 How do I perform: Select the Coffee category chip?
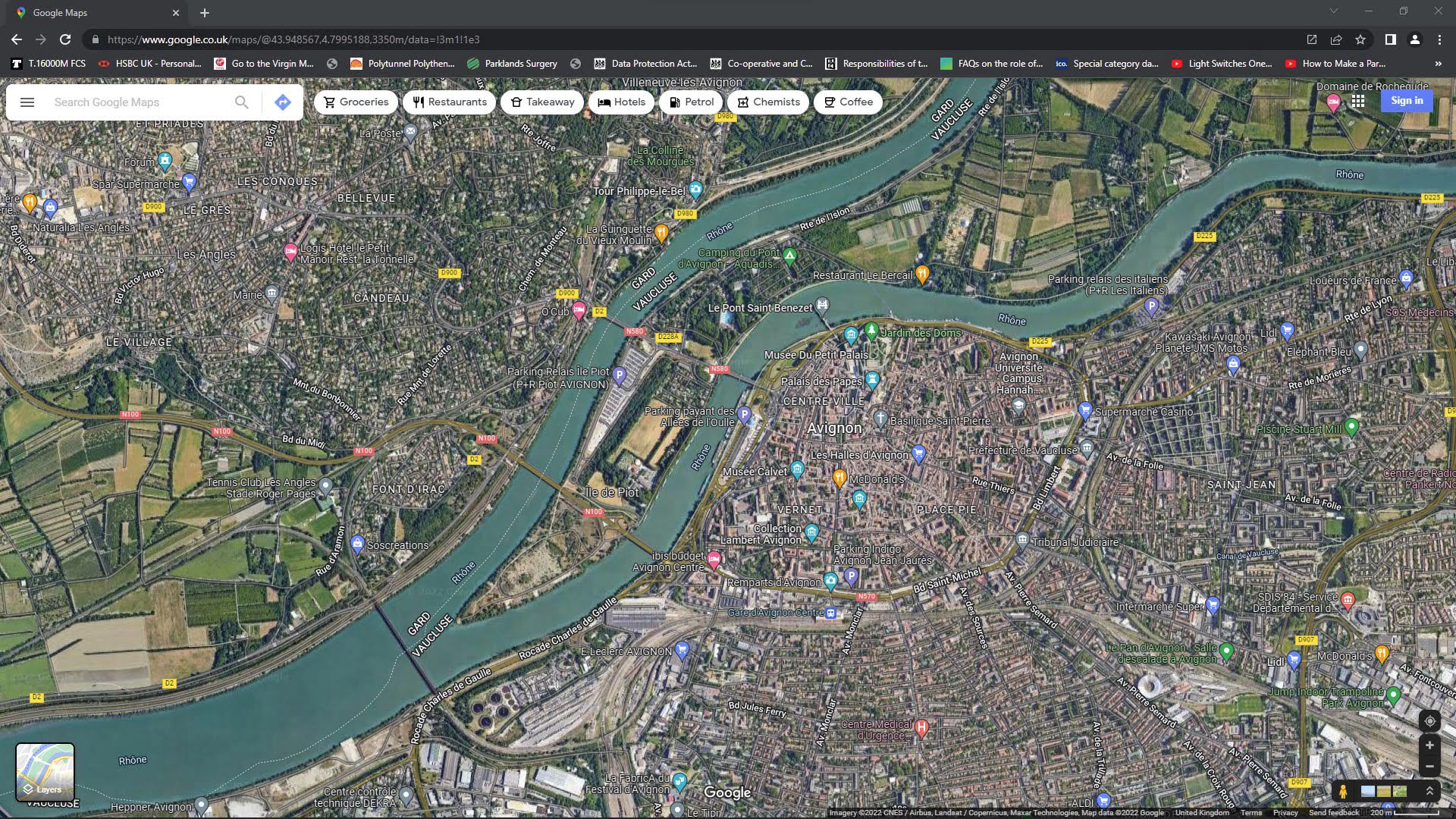coord(848,102)
